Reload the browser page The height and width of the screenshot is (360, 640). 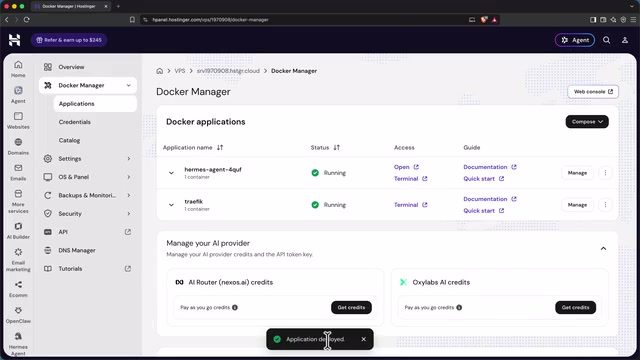coord(27,19)
